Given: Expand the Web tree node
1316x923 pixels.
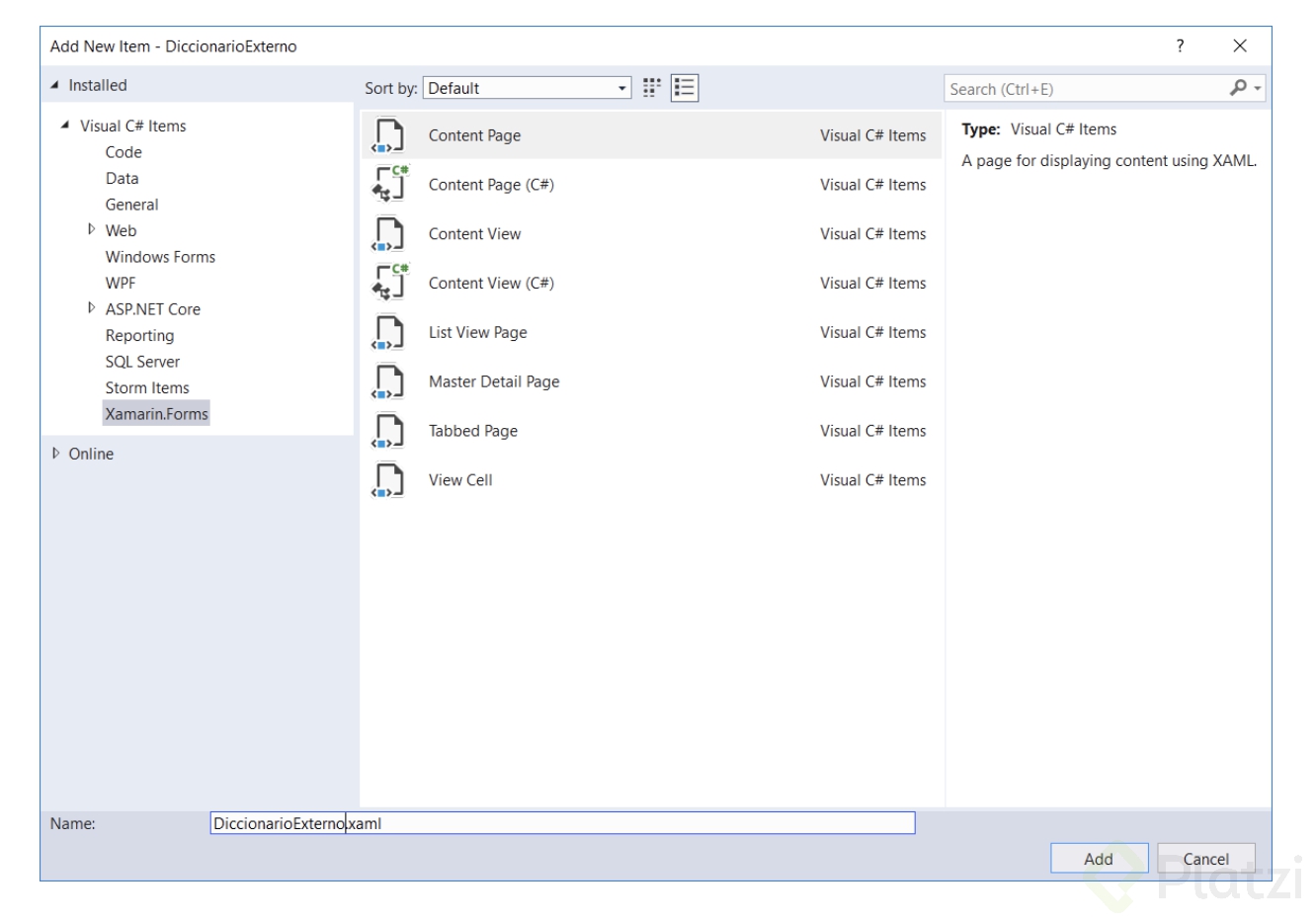Looking at the screenshot, I should tap(92, 229).
